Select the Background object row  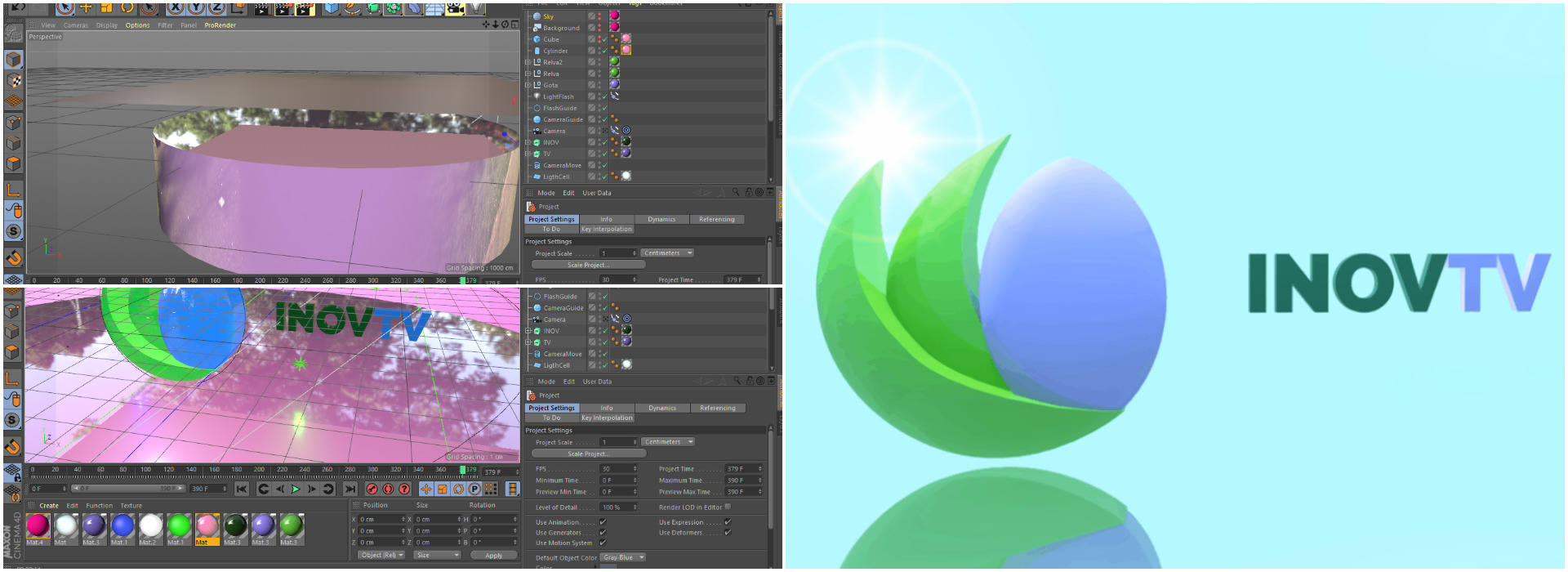(561, 28)
